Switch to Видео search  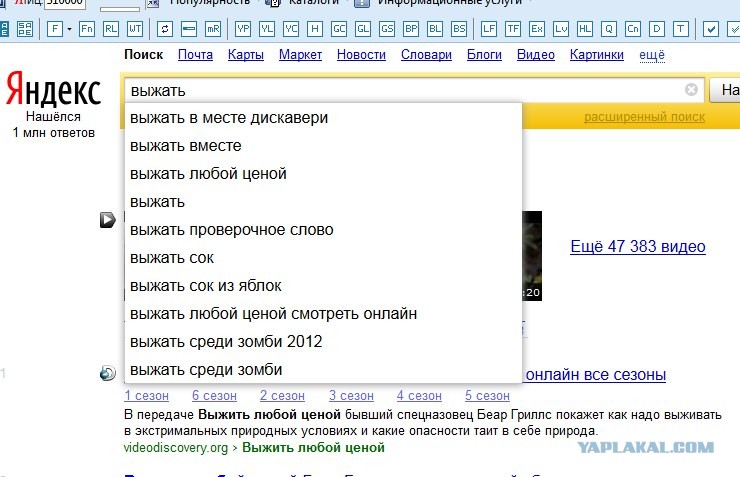coord(536,55)
